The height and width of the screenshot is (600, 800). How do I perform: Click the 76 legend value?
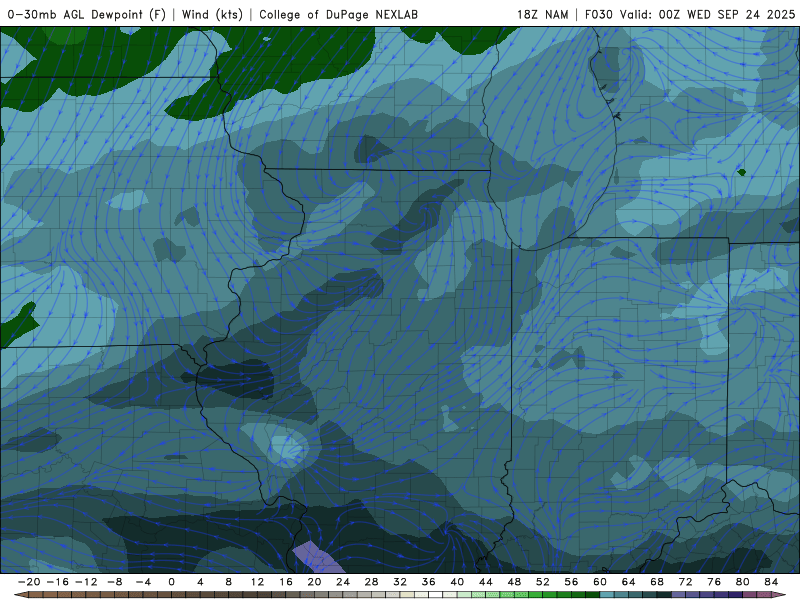tap(714, 582)
